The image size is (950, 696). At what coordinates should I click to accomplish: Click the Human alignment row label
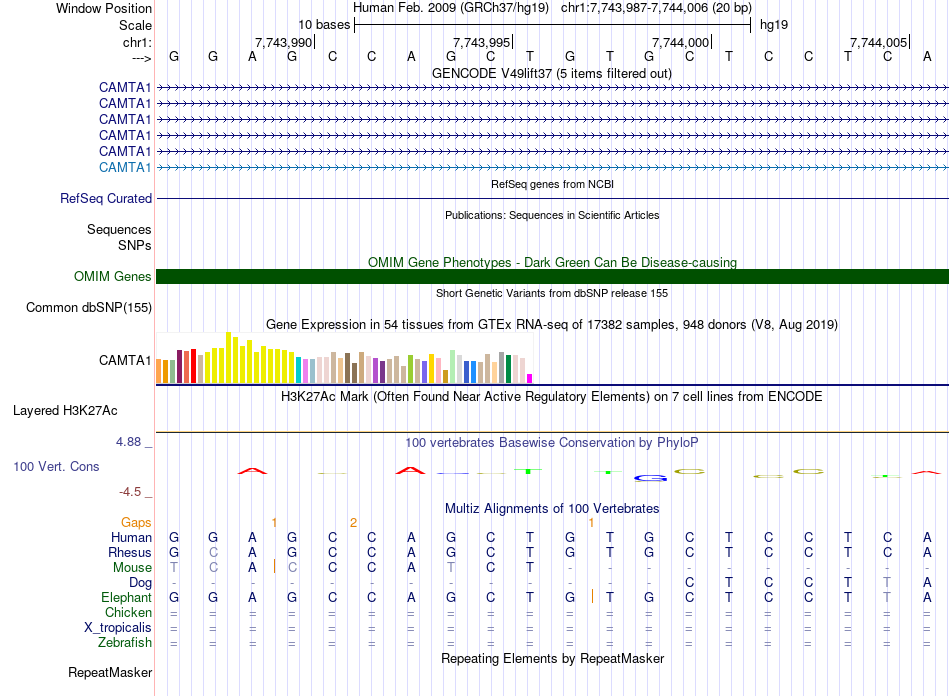point(131,537)
